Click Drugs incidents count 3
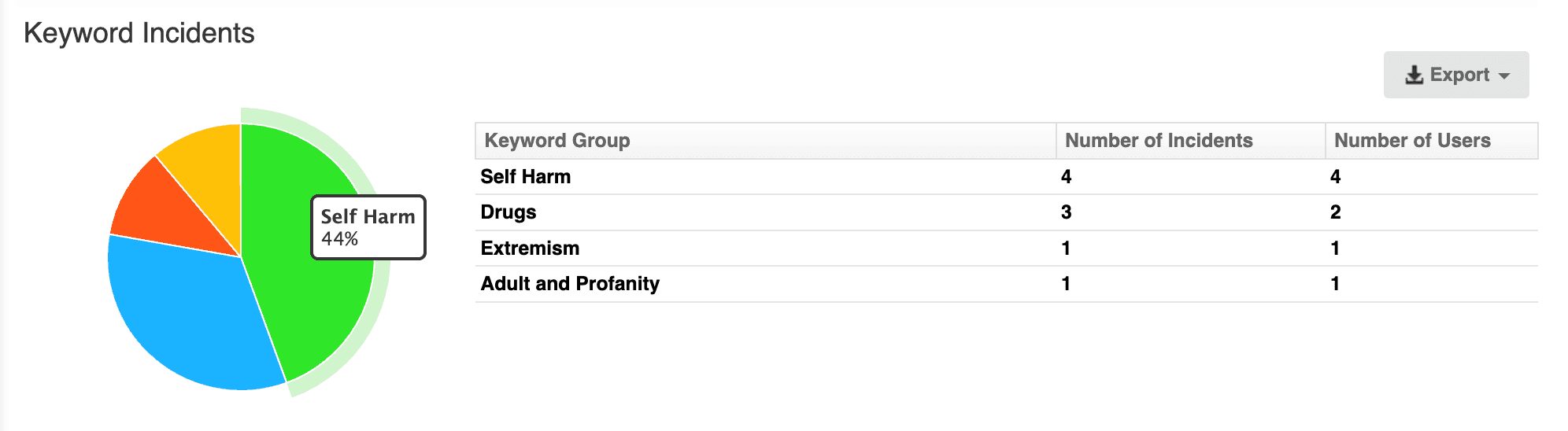The image size is (1568, 431). [x=1066, y=212]
